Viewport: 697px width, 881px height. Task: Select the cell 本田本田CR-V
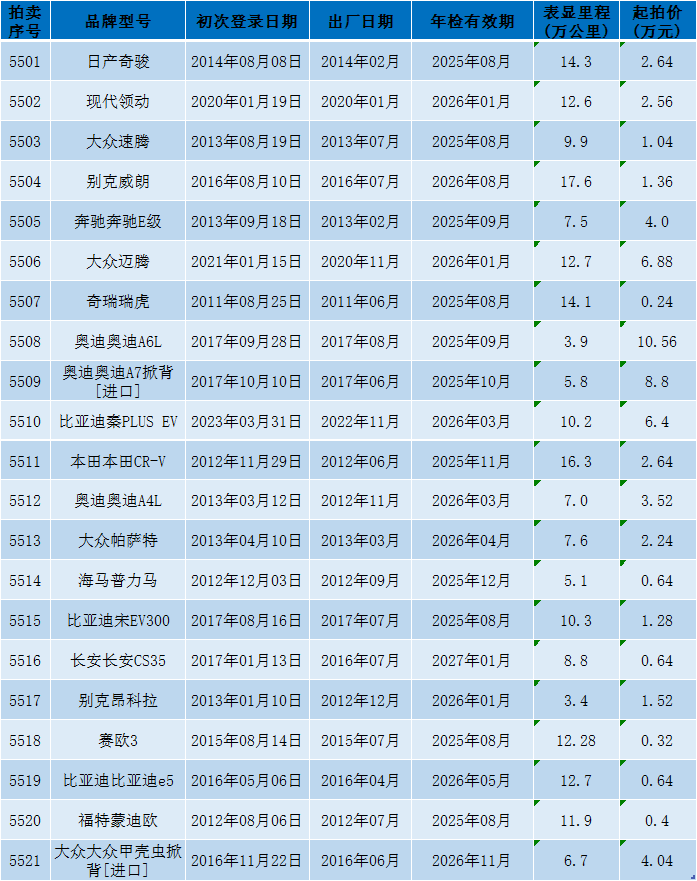click(118, 461)
